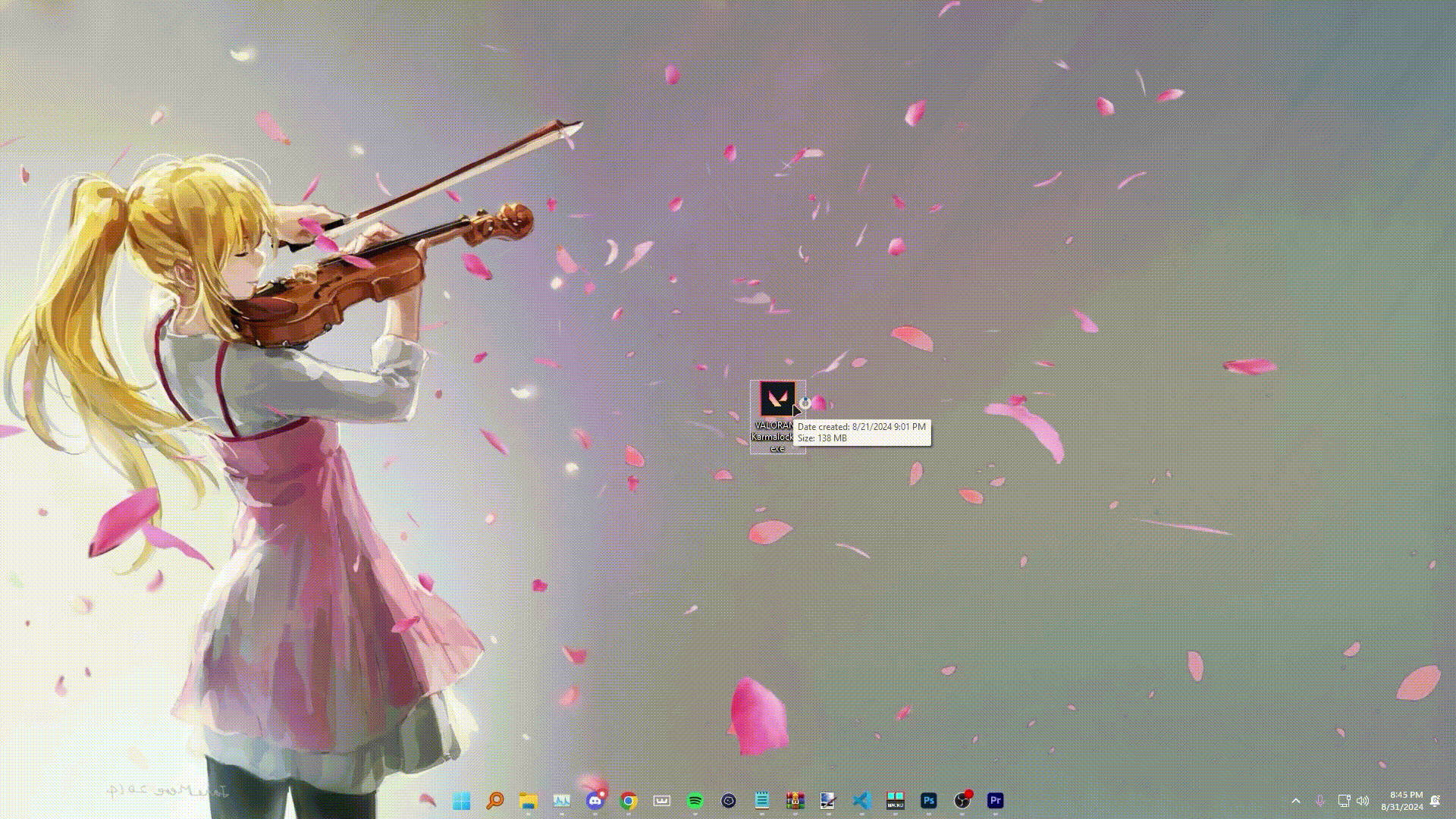Open the do-not-disturb notification bell

[x=1435, y=801]
